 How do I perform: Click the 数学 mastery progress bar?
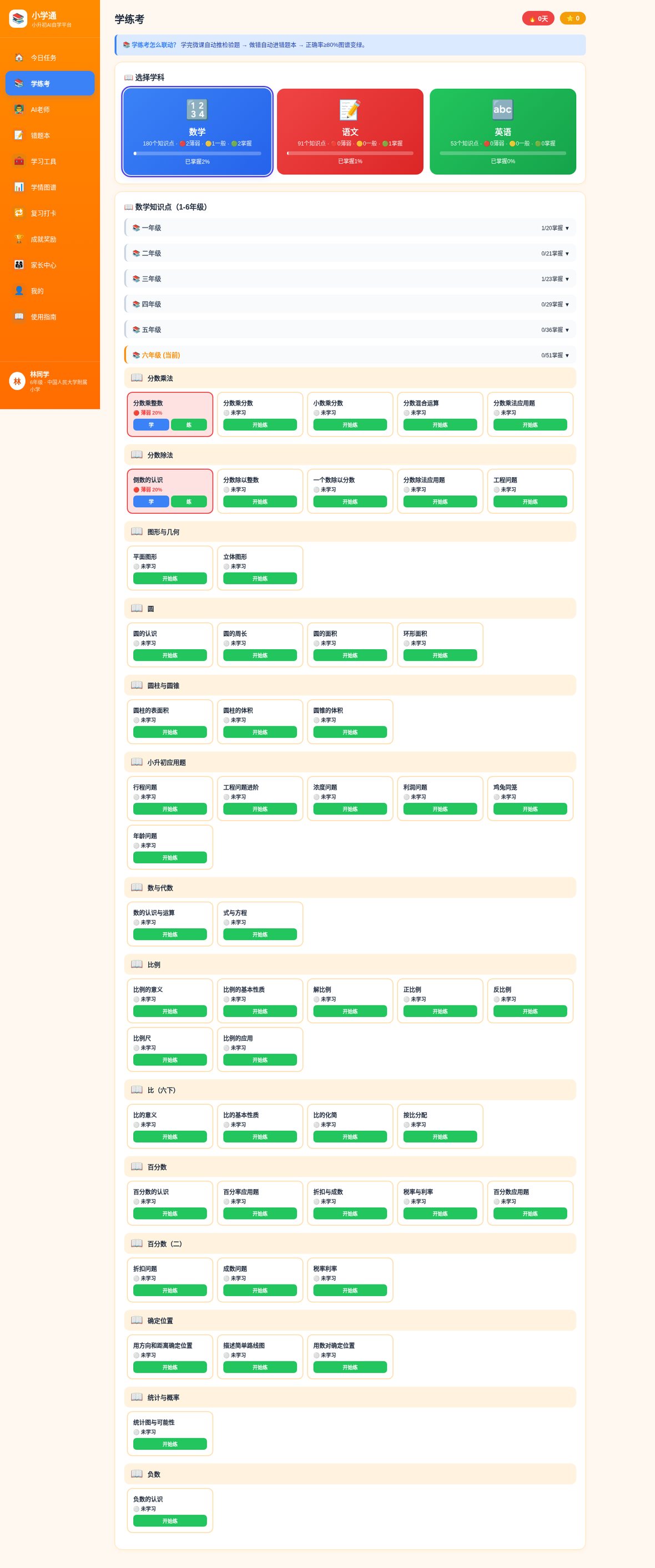(x=197, y=153)
